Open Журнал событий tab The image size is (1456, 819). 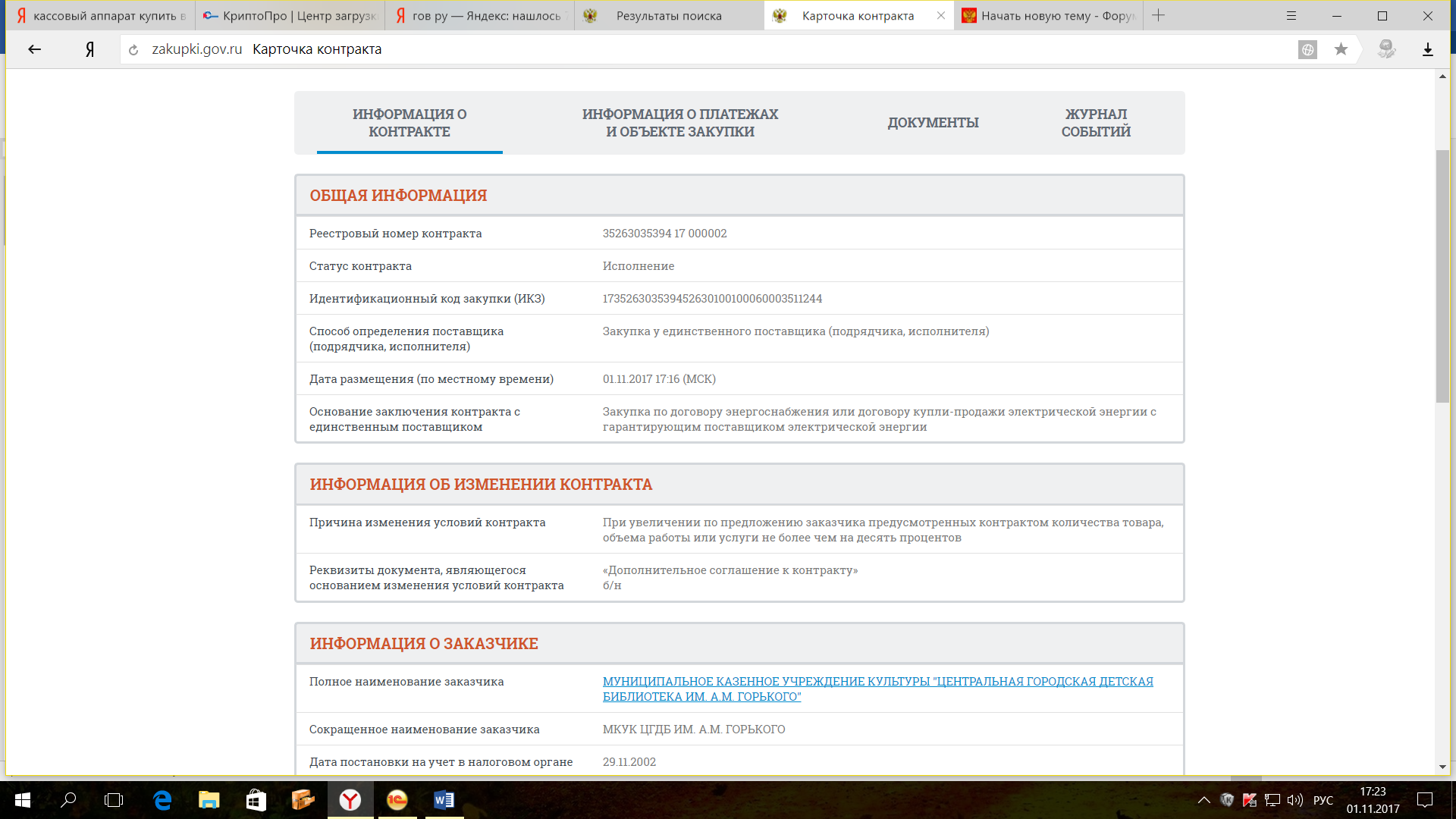pyautogui.click(x=1096, y=123)
